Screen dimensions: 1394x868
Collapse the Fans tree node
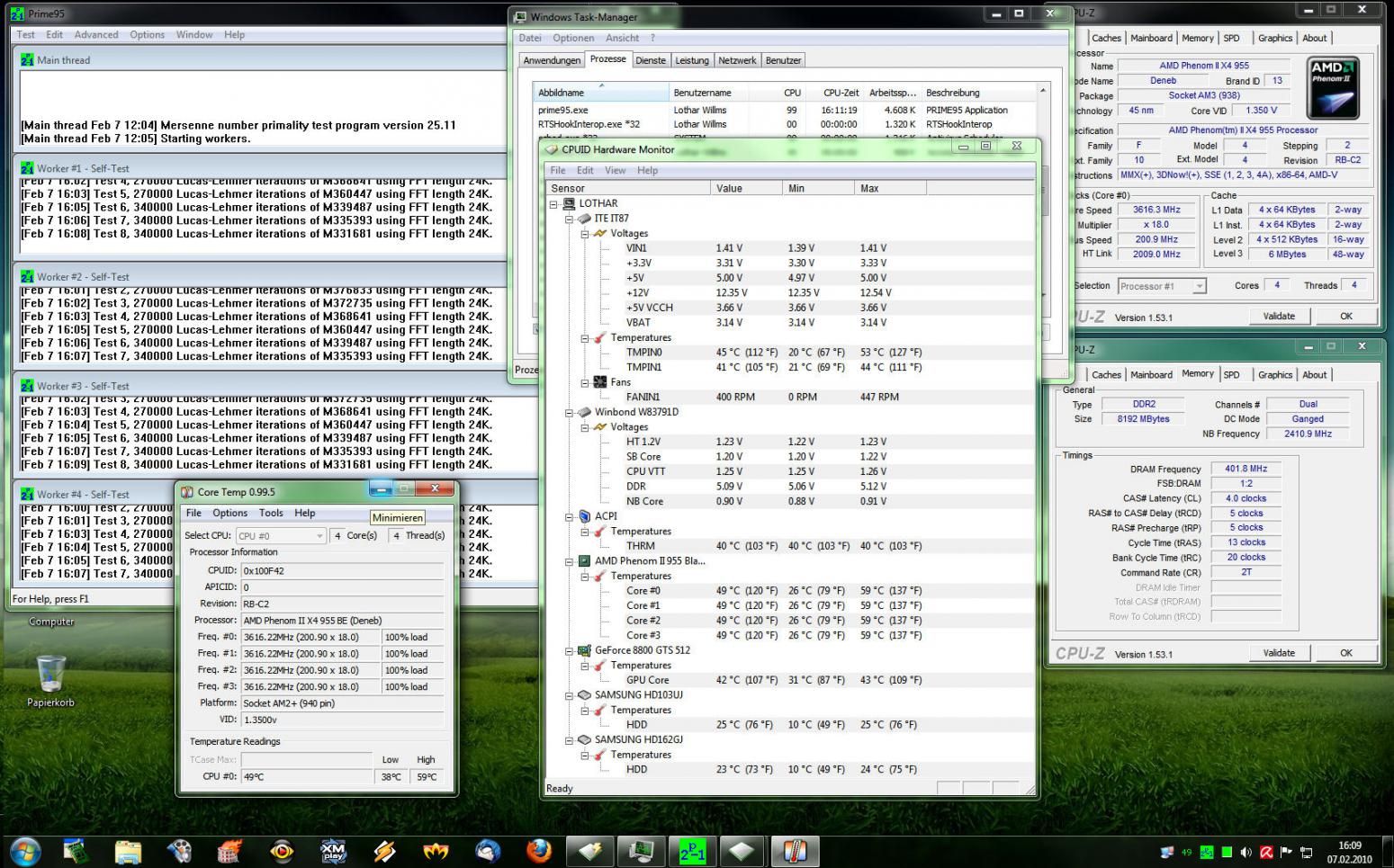tap(584, 382)
